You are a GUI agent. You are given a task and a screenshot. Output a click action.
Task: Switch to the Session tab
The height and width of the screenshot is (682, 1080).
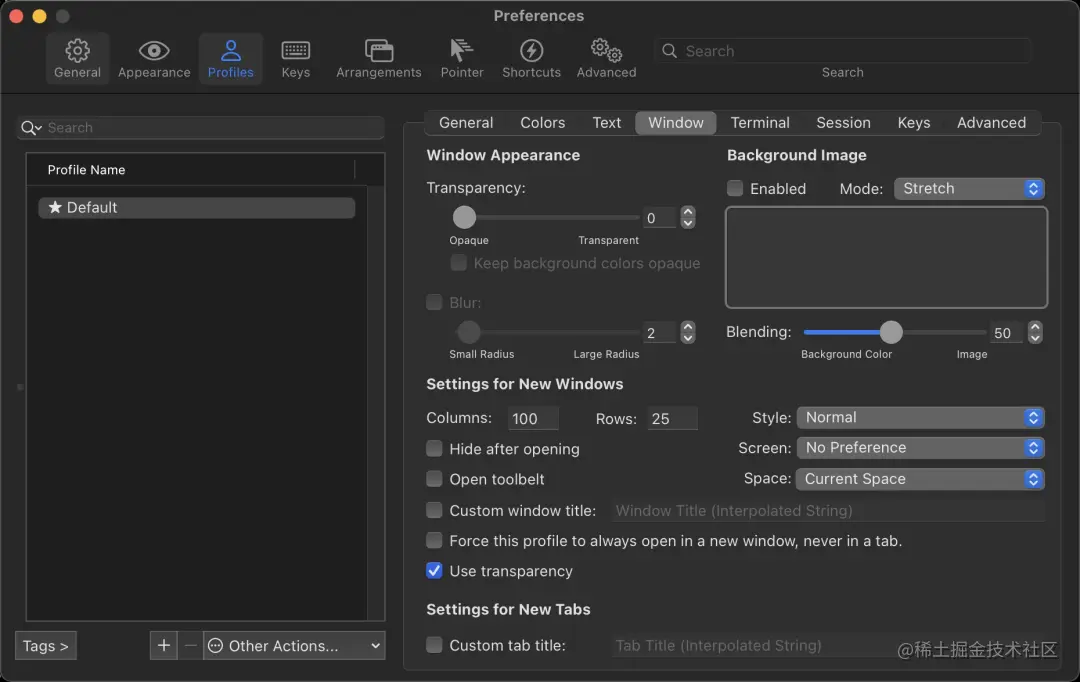(843, 123)
